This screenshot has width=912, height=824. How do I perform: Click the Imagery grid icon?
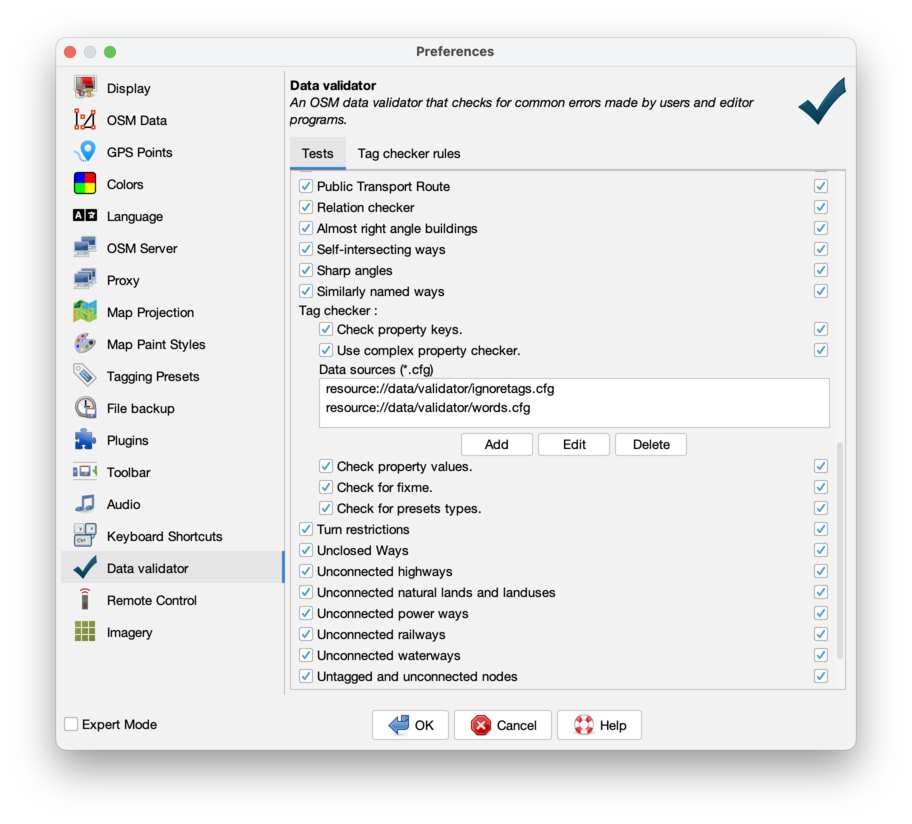[85, 632]
